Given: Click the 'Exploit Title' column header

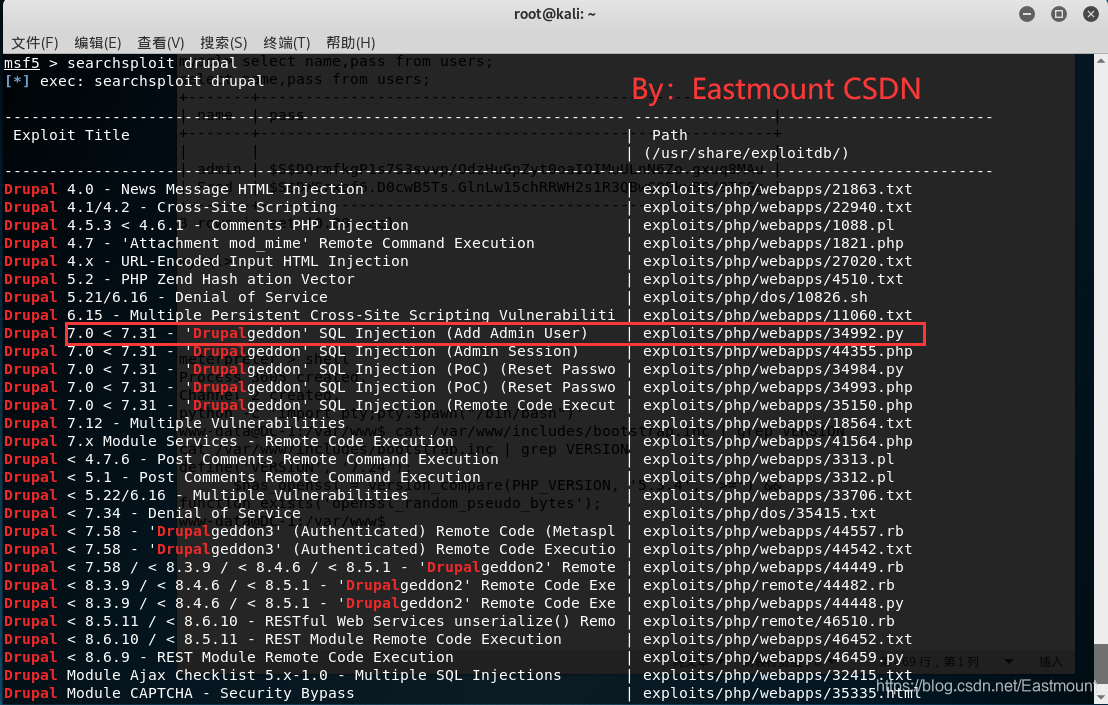Looking at the screenshot, I should (71, 135).
